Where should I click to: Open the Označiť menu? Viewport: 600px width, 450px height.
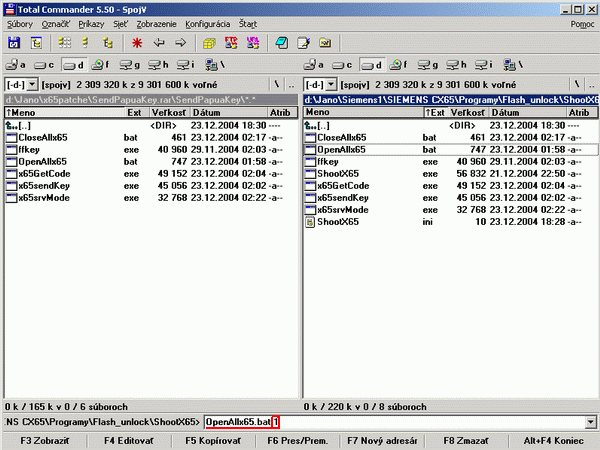tap(55, 24)
